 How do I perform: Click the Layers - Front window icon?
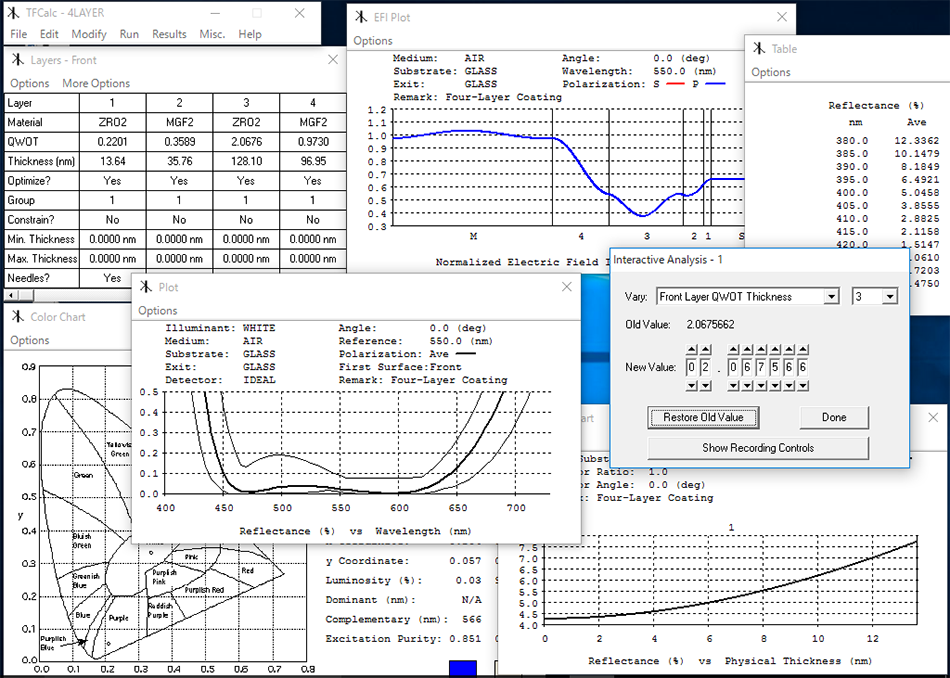[17, 60]
